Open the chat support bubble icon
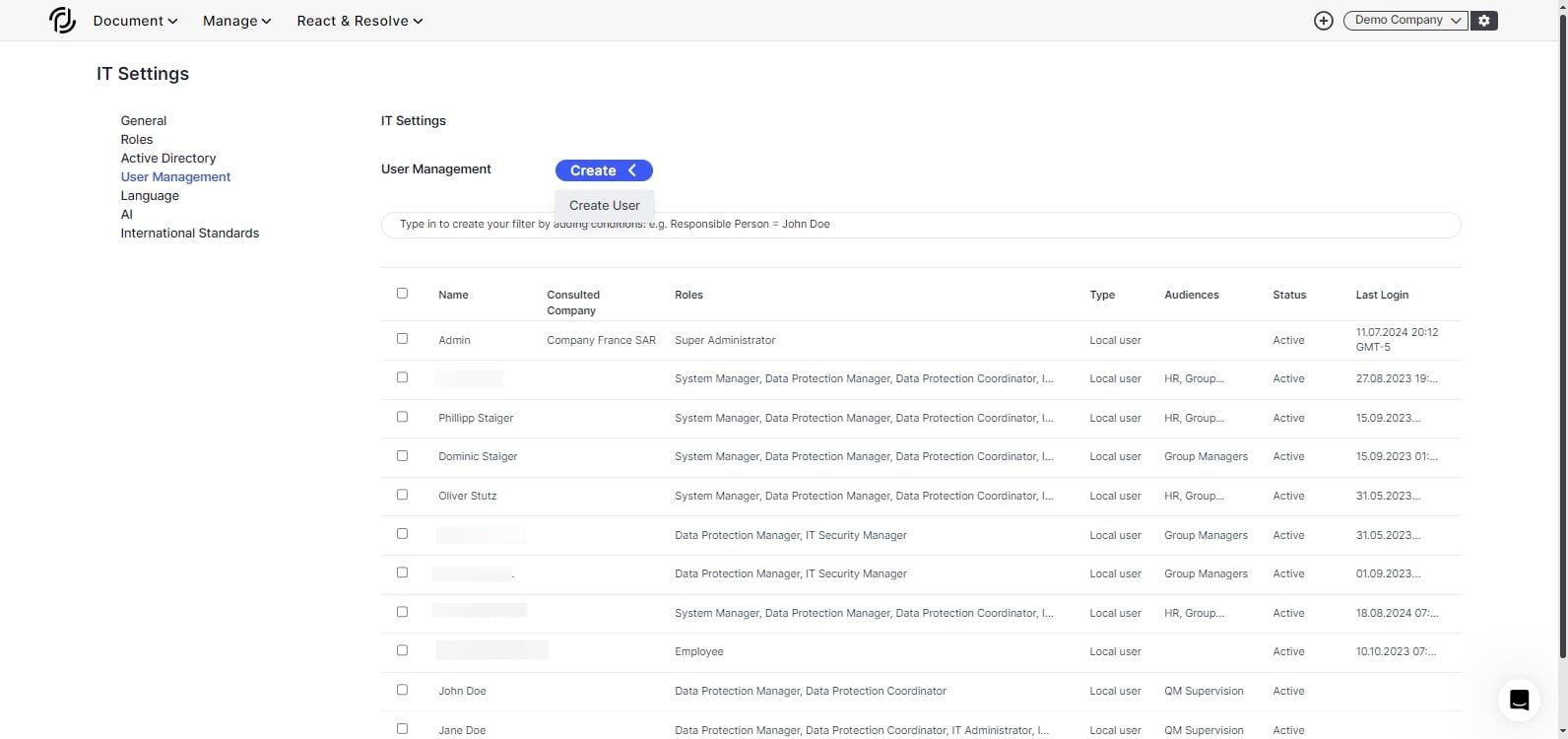Screen dimensions: 1568x739 click(x=1519, y=701)
